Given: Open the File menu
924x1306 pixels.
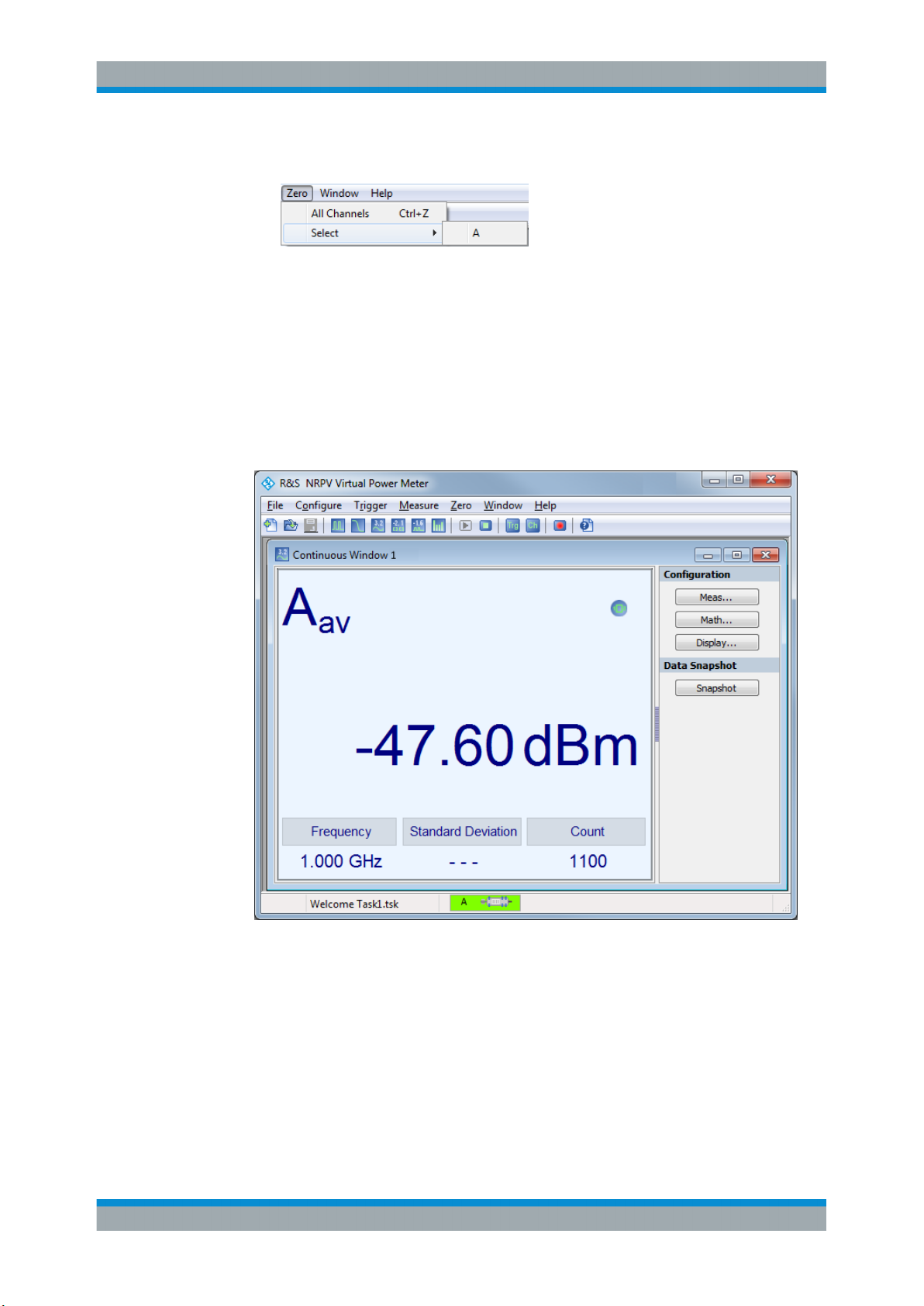Looking at the screenshot, I should click(275, 505).
